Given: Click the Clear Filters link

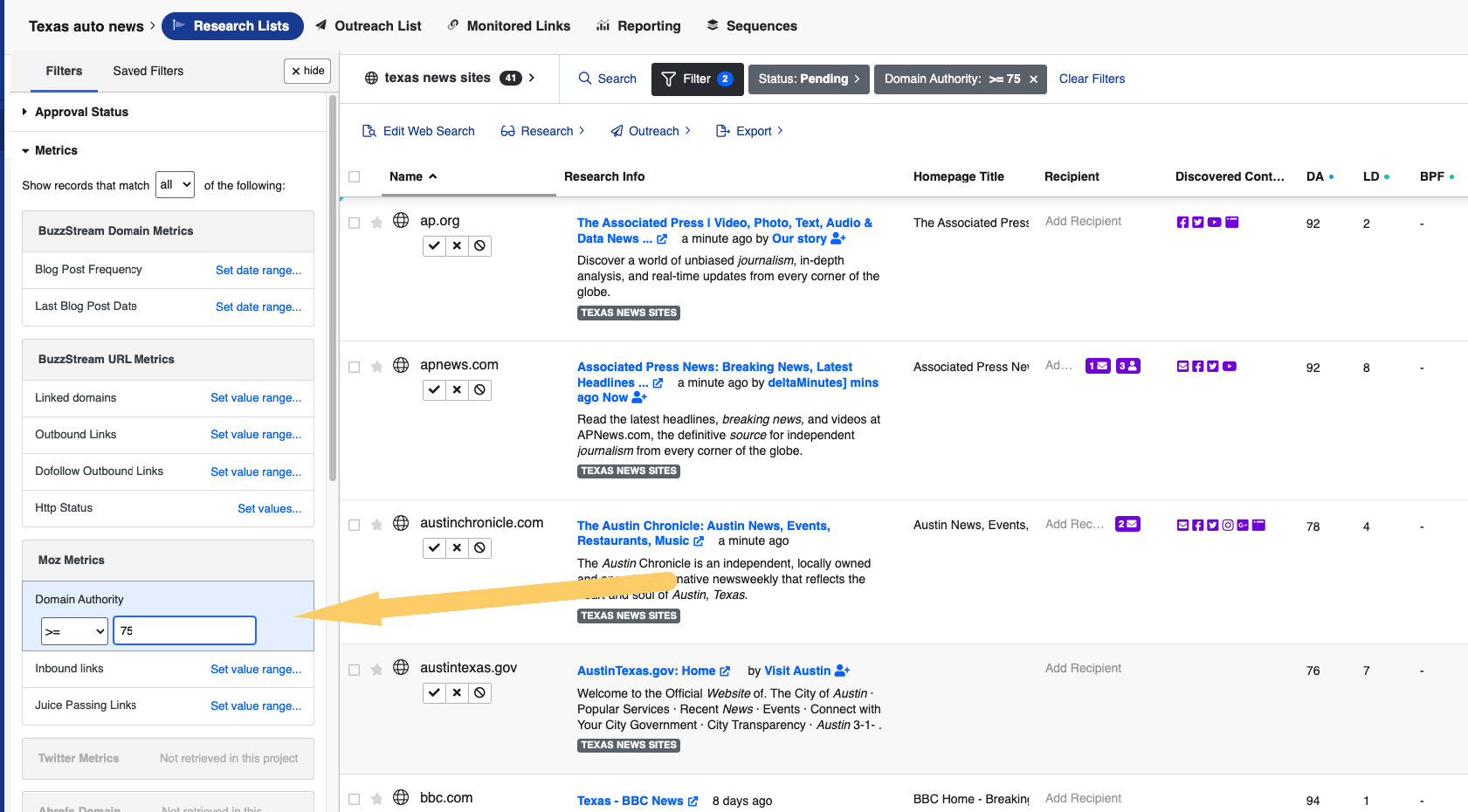Looking at the screenshot, I should (1092, 79).
